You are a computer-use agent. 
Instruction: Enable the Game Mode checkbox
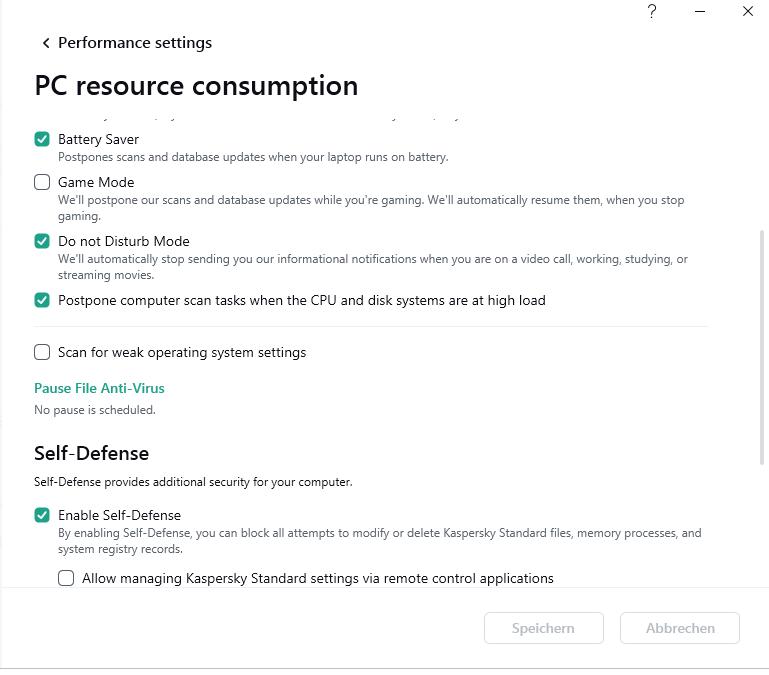click(x=42, y=182)
